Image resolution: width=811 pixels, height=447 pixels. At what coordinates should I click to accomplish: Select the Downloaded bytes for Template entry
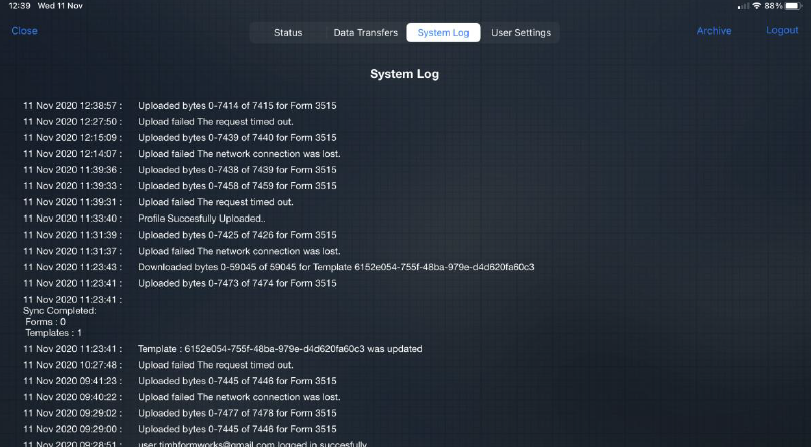coord(336,267)
